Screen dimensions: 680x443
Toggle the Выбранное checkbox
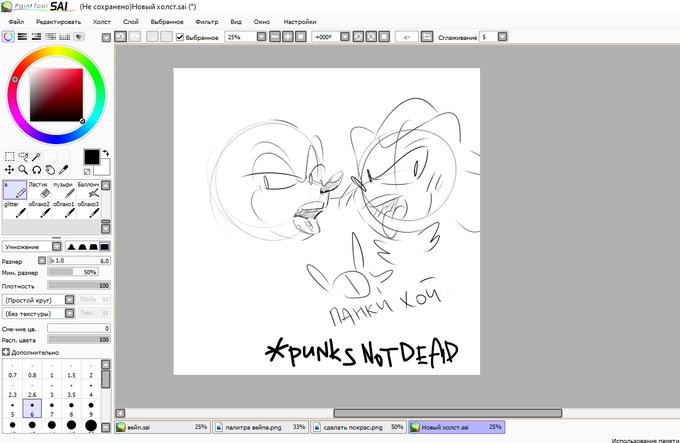[180, 37]
